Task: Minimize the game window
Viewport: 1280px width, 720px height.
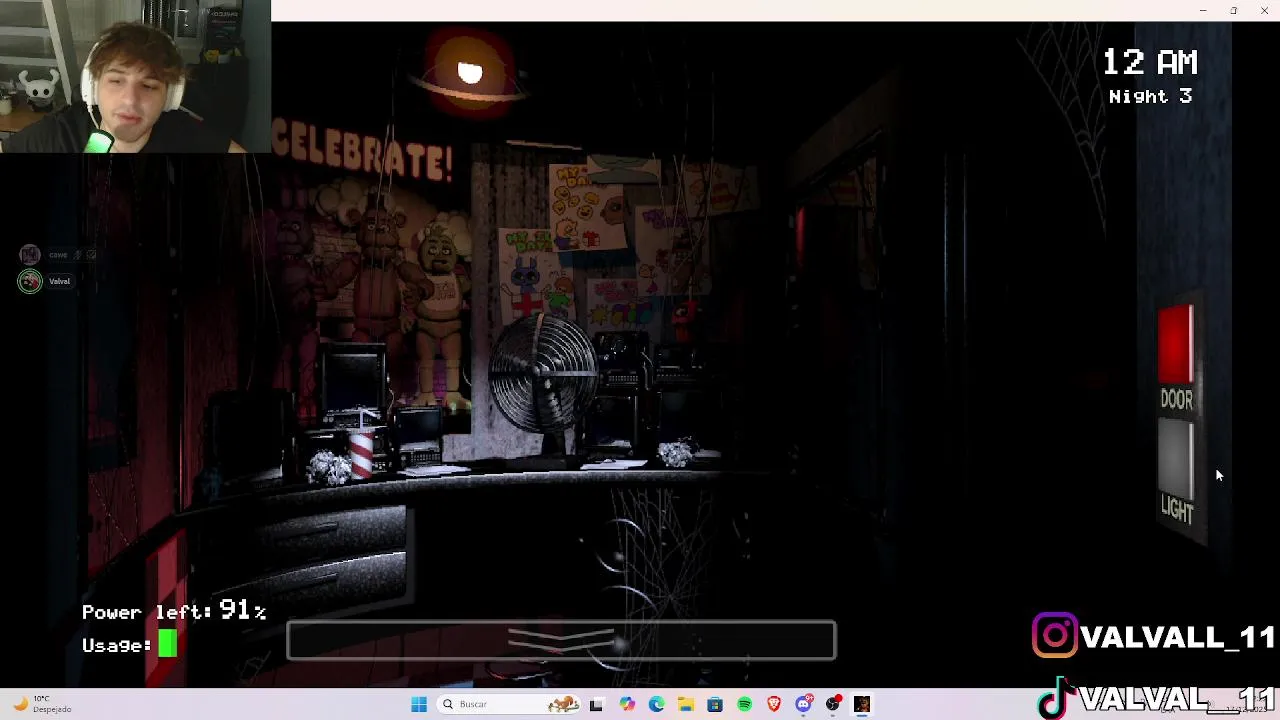Action: point(1203,10)
